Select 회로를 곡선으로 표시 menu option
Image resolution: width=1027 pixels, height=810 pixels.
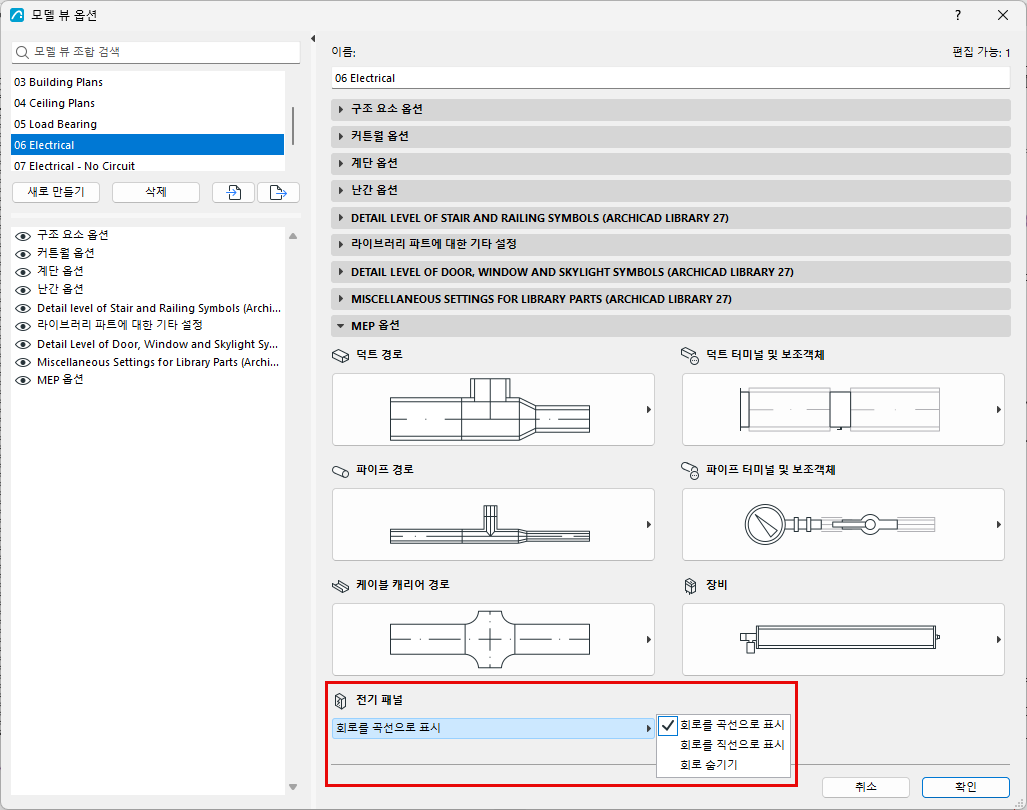click(x=724, y=725)
